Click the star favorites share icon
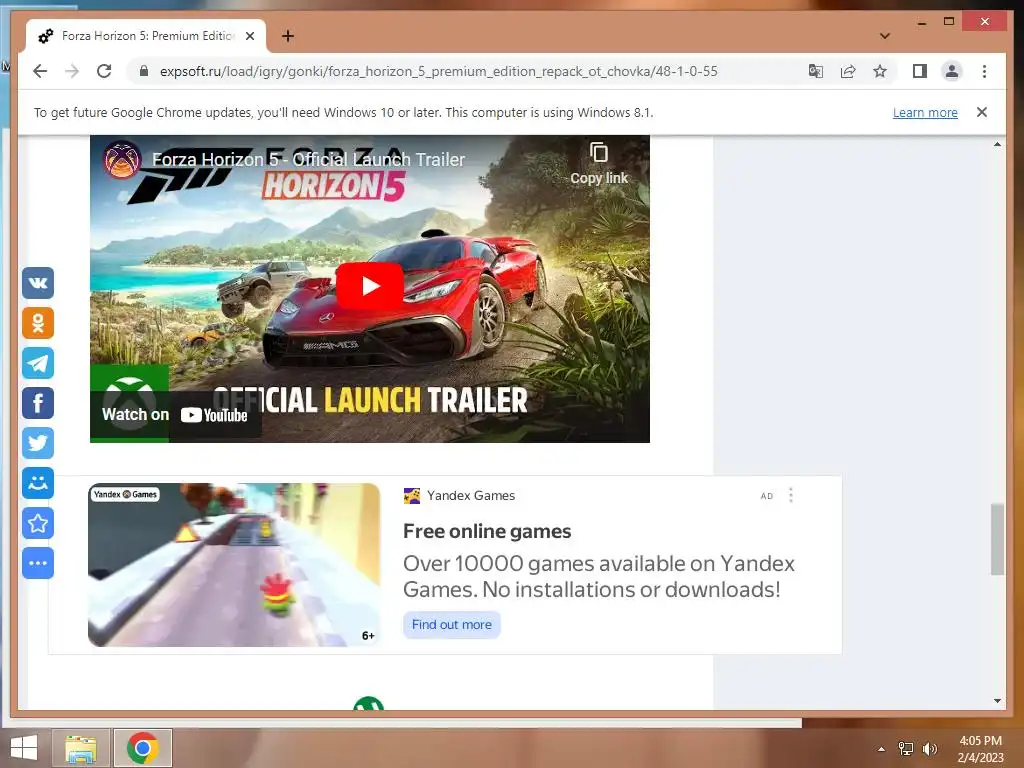 (x=38, y=523)
